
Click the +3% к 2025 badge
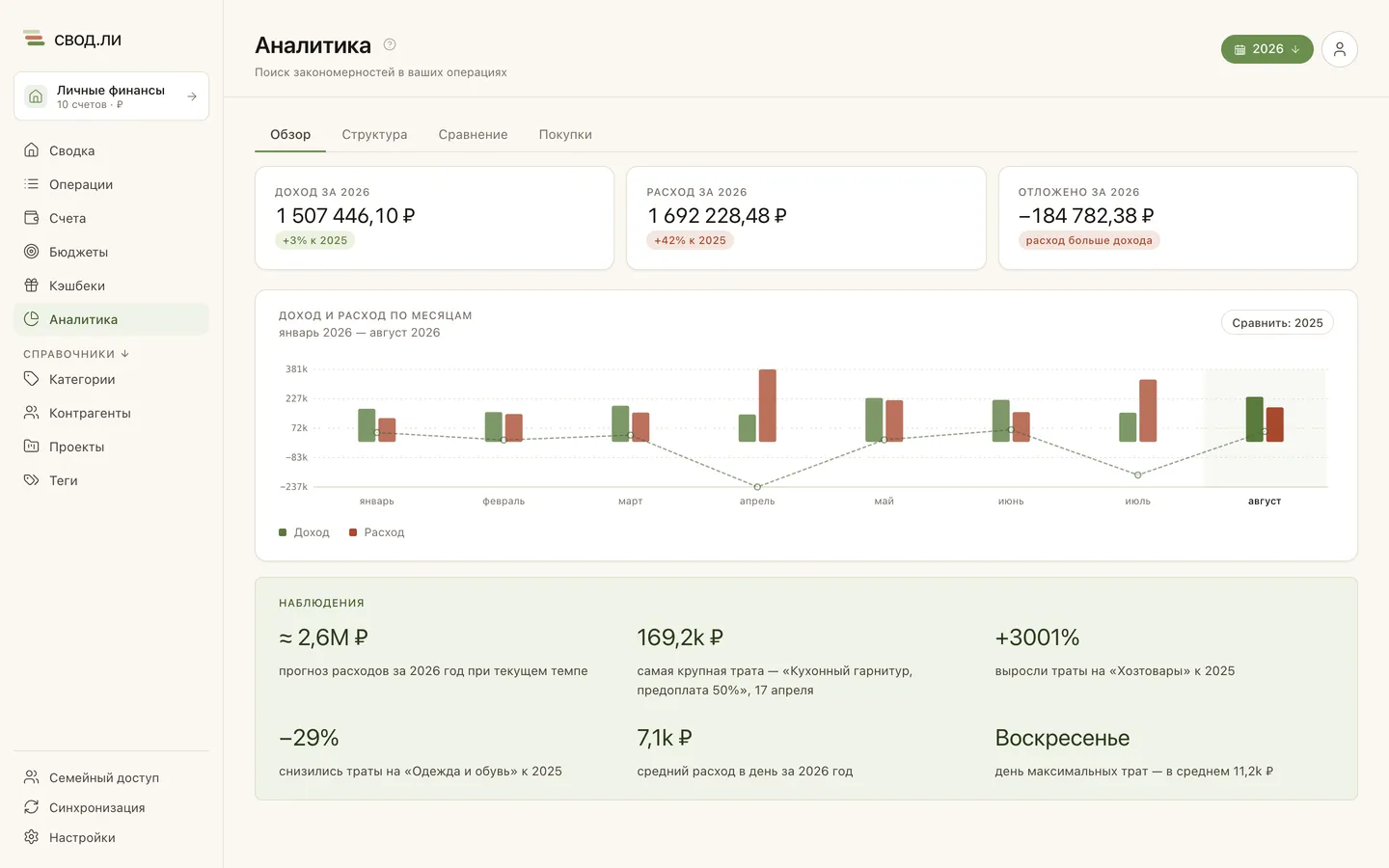click(x=314, y=241)
